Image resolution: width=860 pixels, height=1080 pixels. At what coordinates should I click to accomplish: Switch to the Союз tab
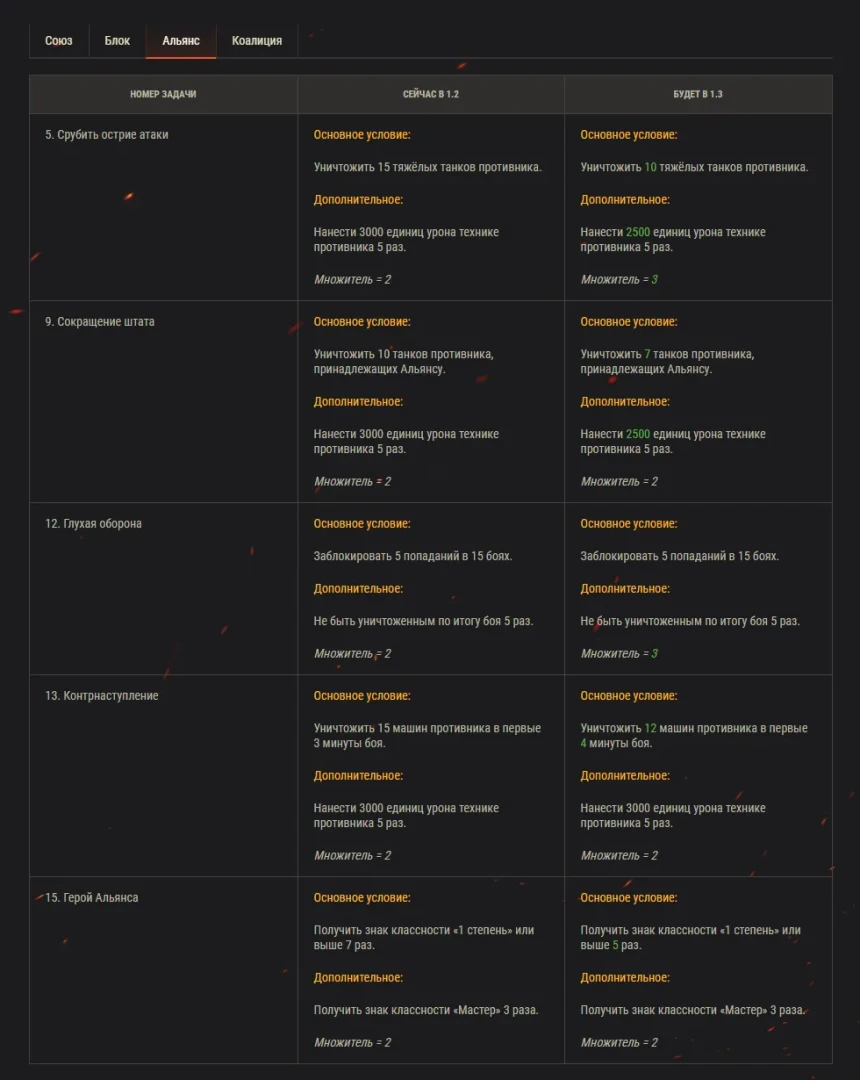pos(59,41)
